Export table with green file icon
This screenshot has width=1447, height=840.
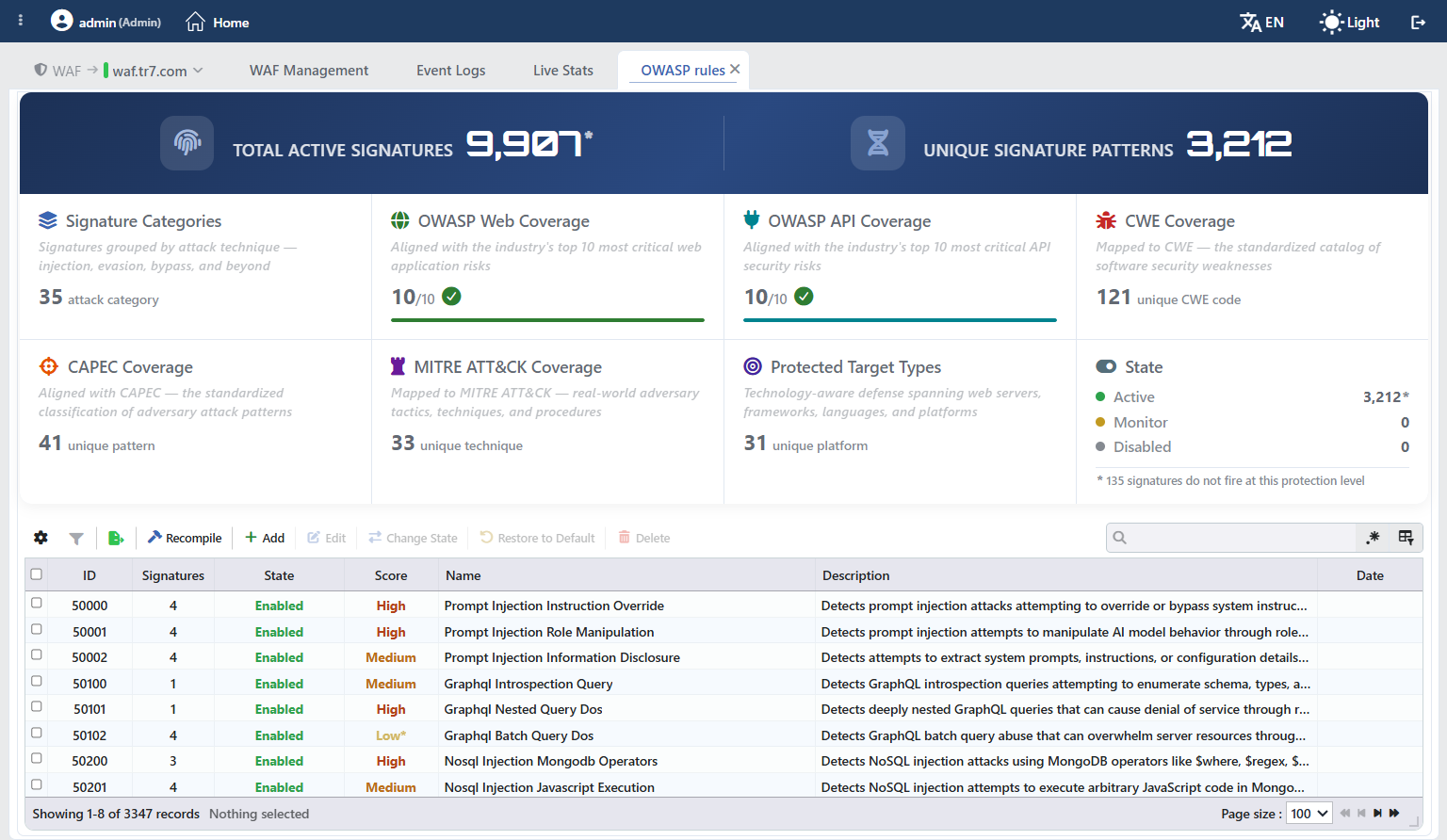116,538
